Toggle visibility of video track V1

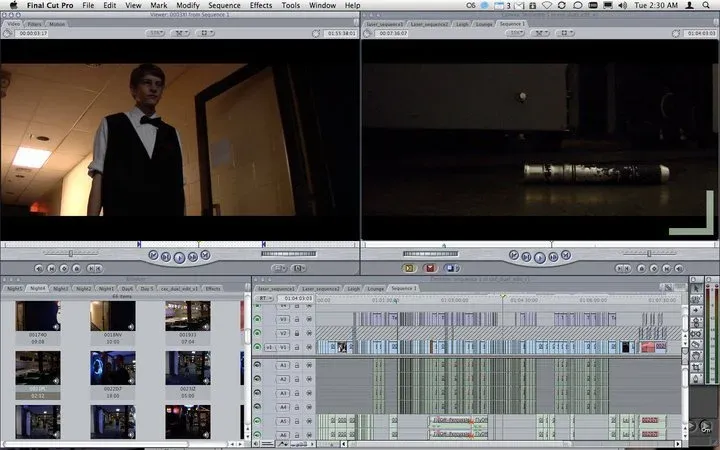tap(257, 347)
